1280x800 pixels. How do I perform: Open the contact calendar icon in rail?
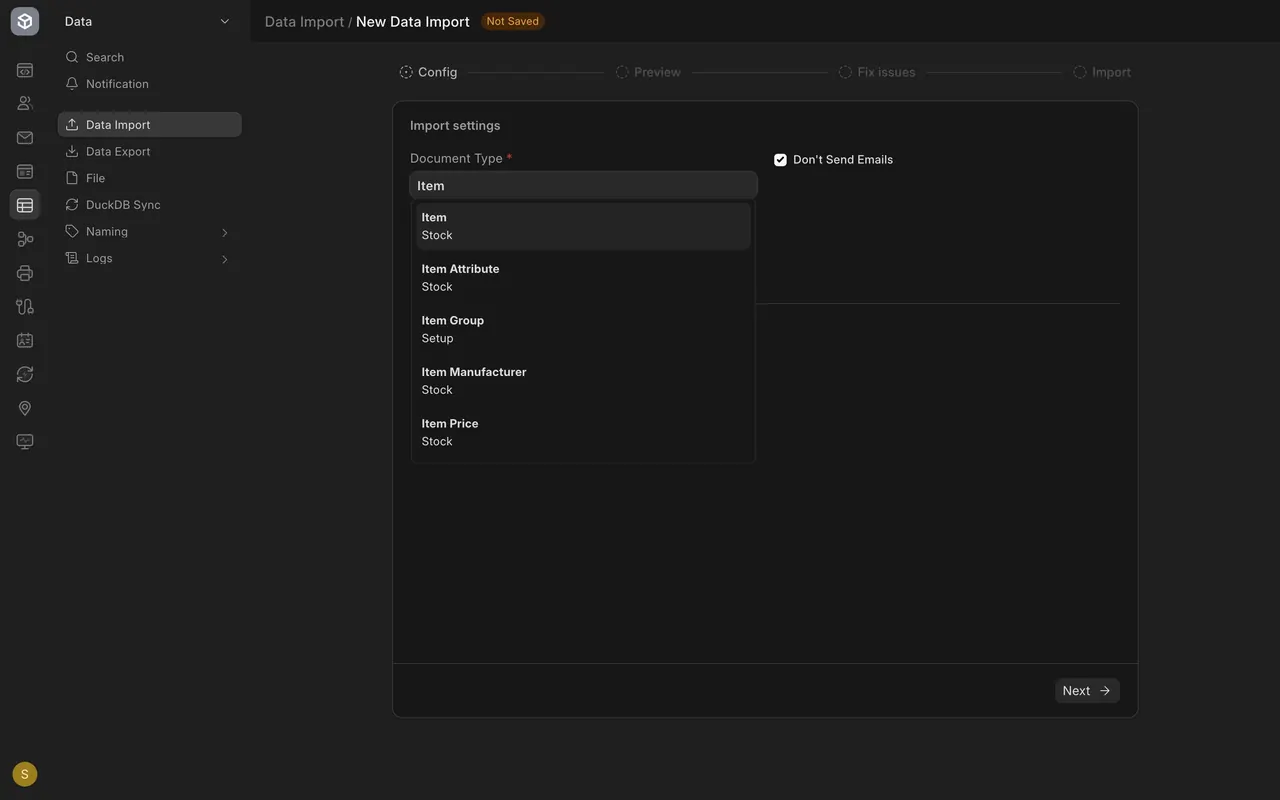(25, 340)
